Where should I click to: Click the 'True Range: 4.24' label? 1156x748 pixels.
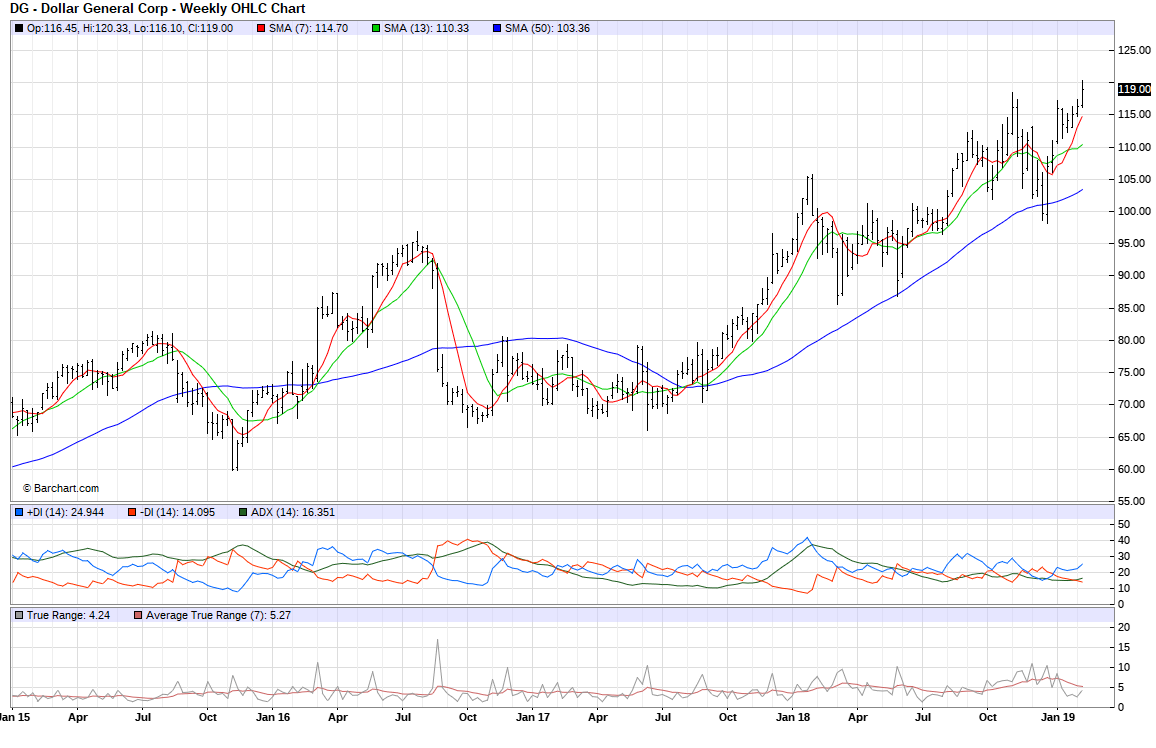(69, 615)
